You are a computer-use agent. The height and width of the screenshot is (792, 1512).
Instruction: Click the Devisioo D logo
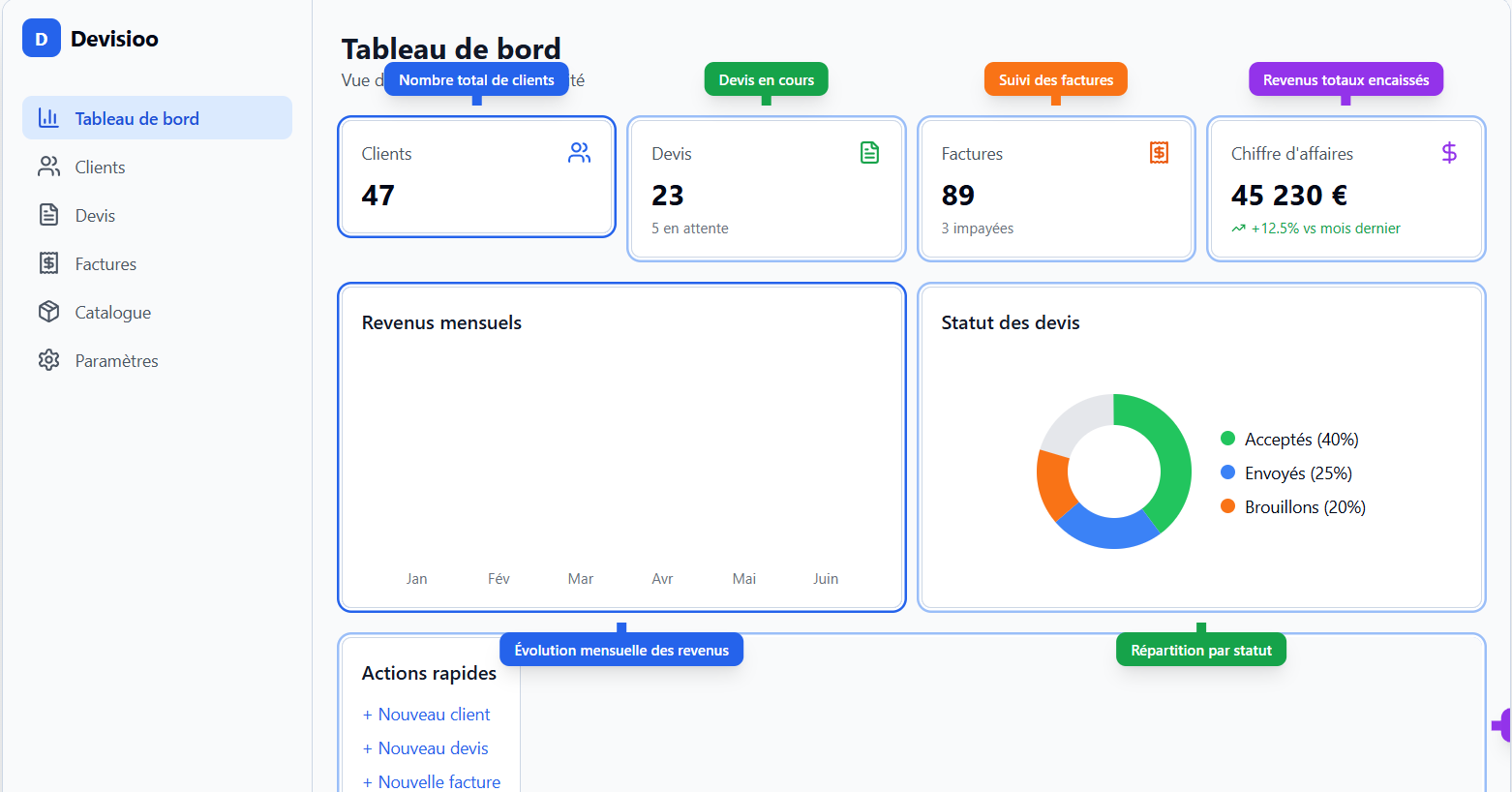pyautogui.click(x=41, y=39)
